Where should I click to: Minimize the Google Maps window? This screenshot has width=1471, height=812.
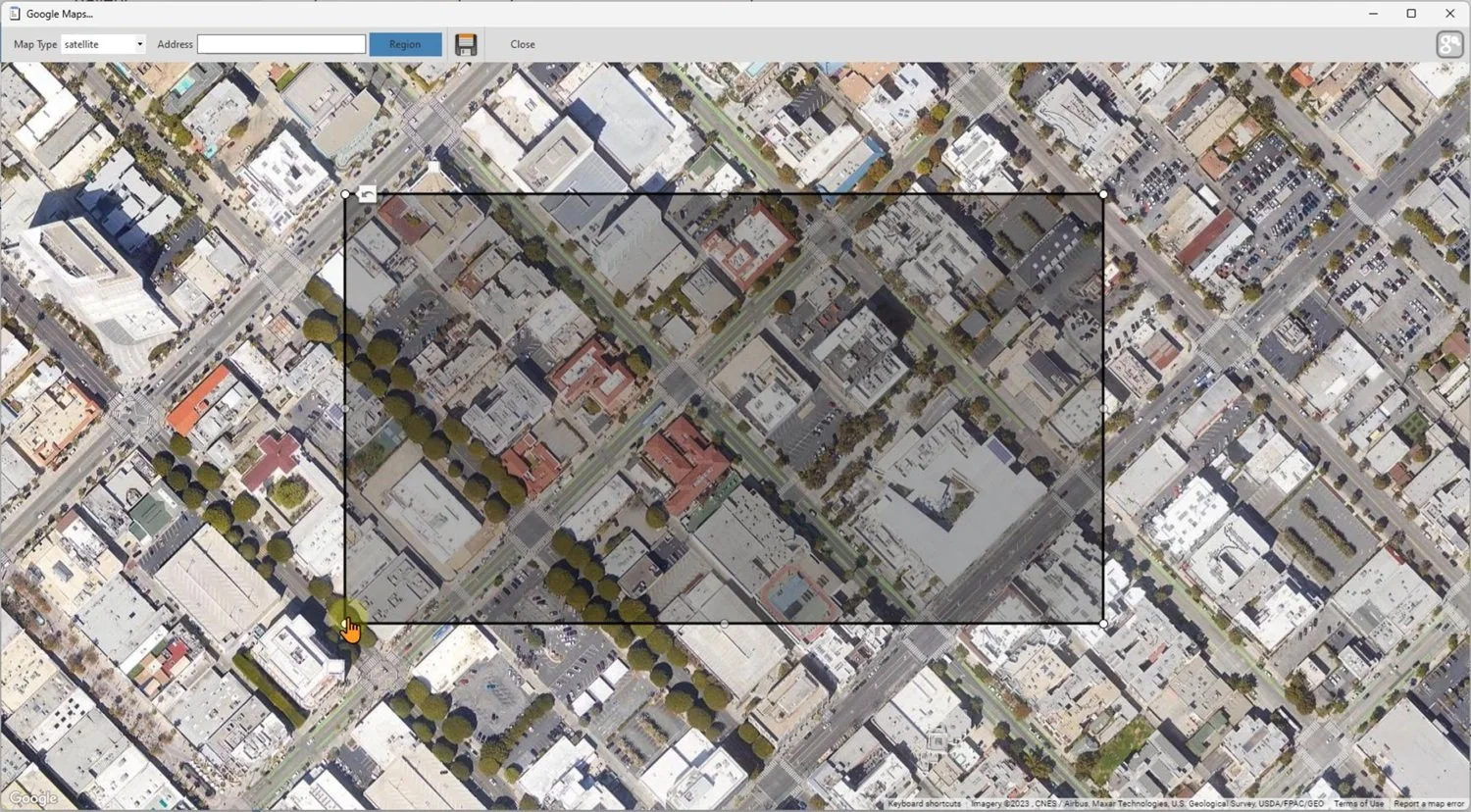[x=1374, y=14]
